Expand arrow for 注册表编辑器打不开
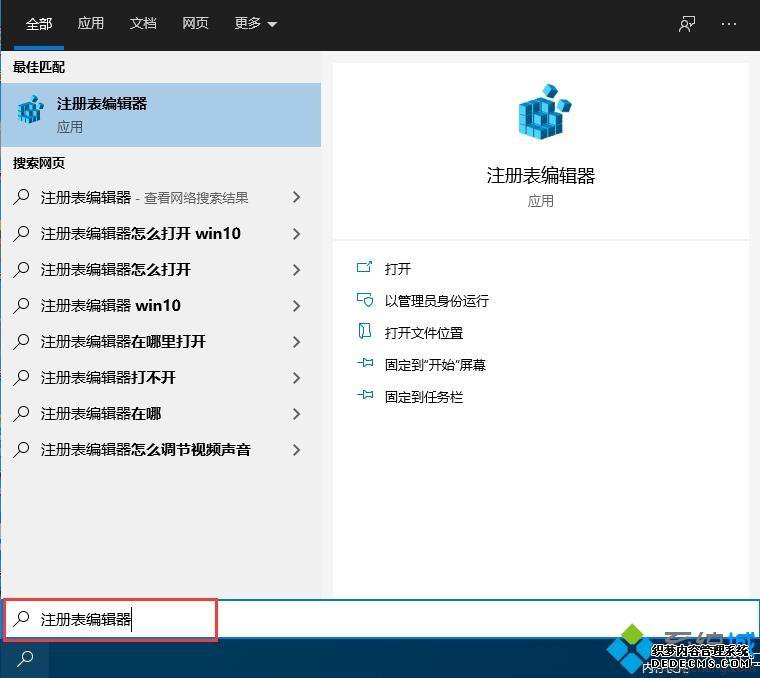 tap(297, 378)
